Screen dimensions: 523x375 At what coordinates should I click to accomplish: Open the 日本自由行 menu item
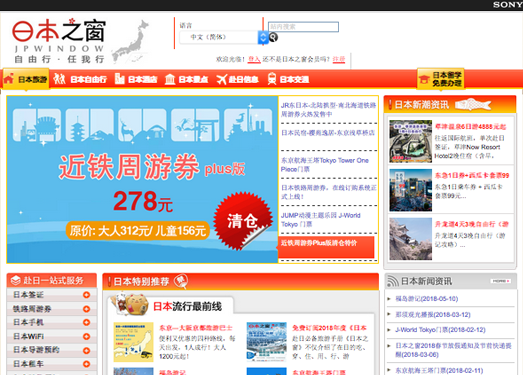pyautogui.click(x=89, y=79)
